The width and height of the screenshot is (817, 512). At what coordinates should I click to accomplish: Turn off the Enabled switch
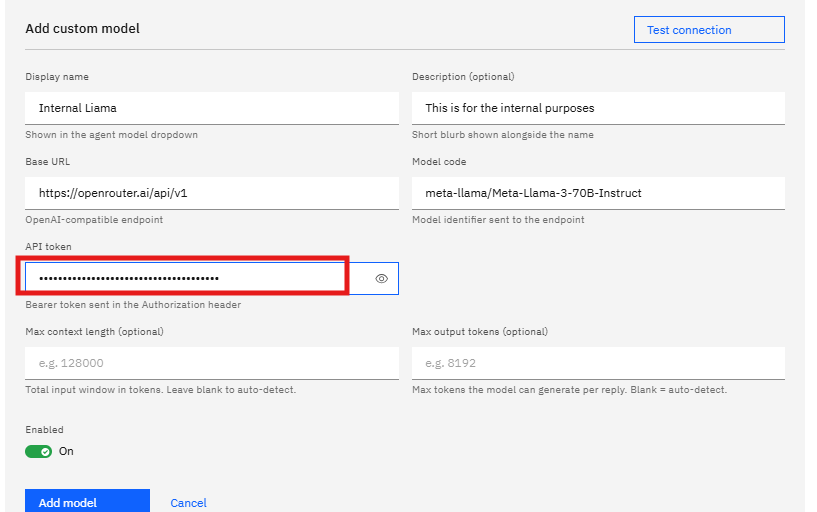[x=39, y=452]
